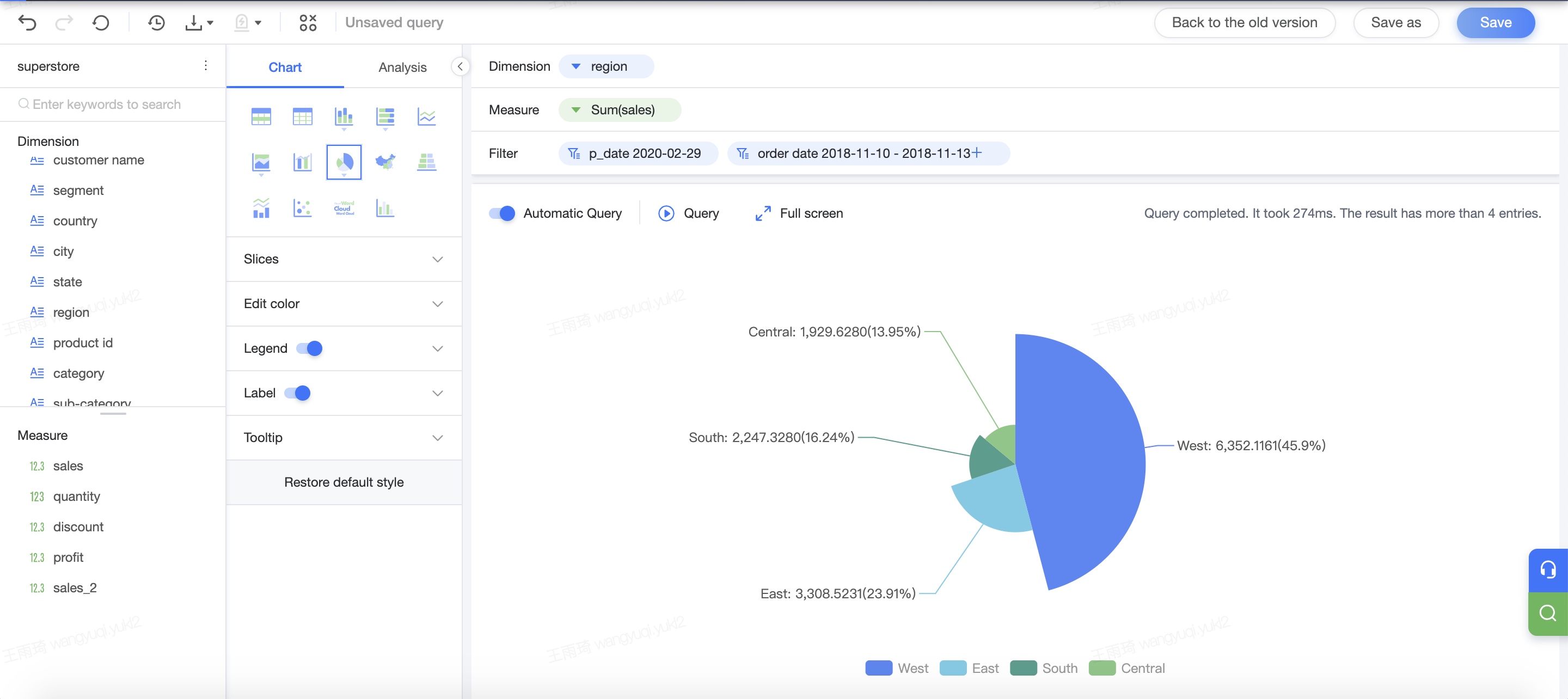Expand the Label section chevron

(x=438, y=393)
